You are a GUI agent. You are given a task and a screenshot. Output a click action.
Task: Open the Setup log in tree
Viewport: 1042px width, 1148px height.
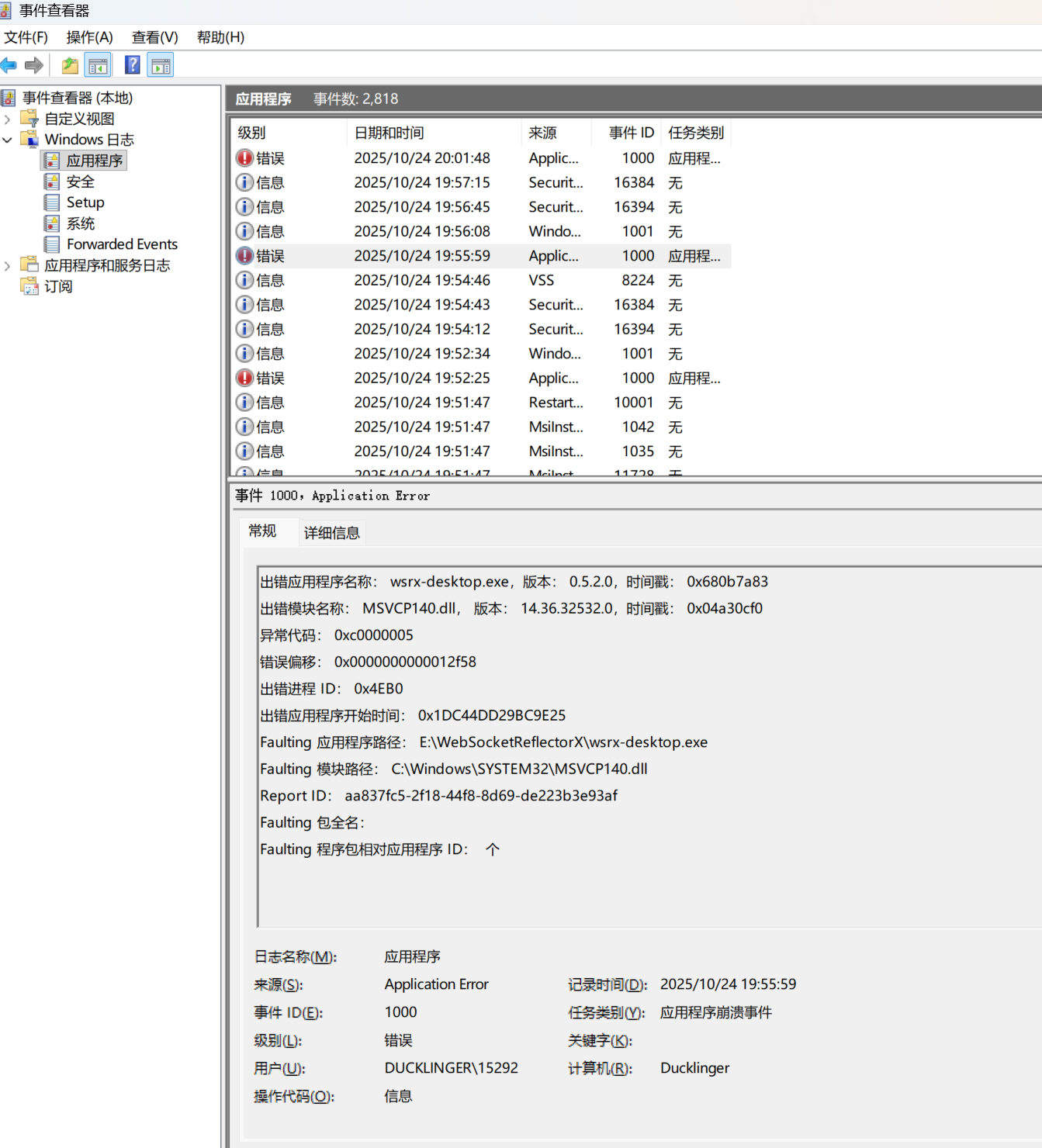pyautogui.click(x=85, y=202)
